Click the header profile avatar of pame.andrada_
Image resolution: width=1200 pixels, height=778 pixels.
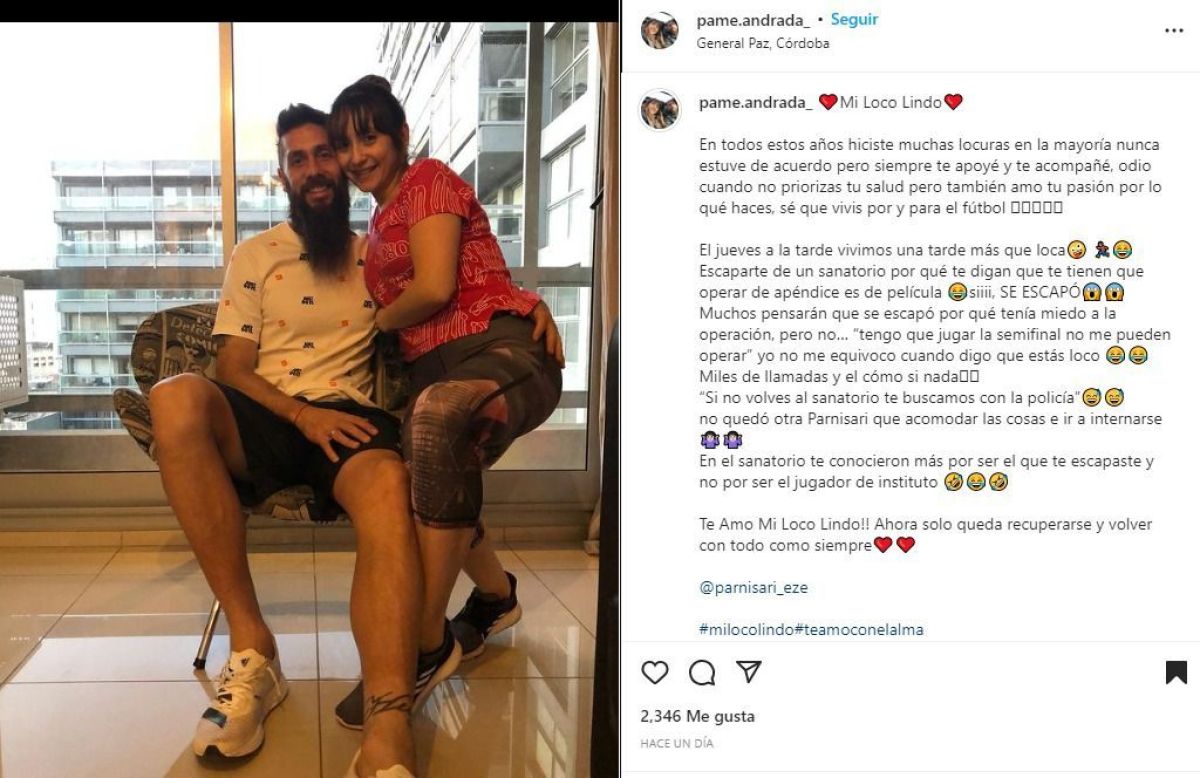659,30
